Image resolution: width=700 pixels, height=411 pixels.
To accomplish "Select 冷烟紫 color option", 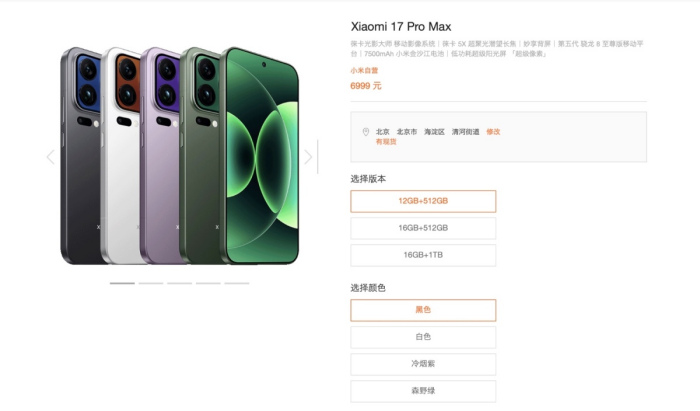I will point(423,364).
